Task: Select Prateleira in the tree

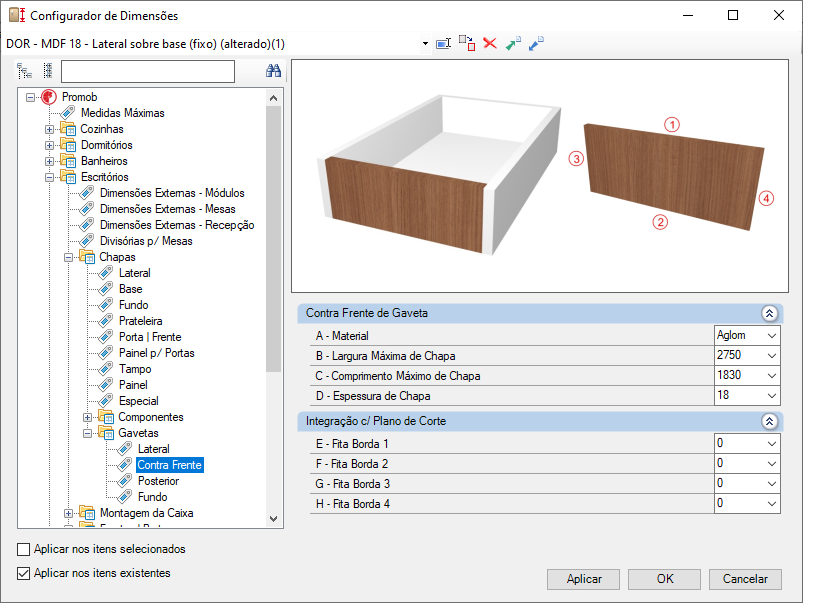Action: (x=140, y=321)
